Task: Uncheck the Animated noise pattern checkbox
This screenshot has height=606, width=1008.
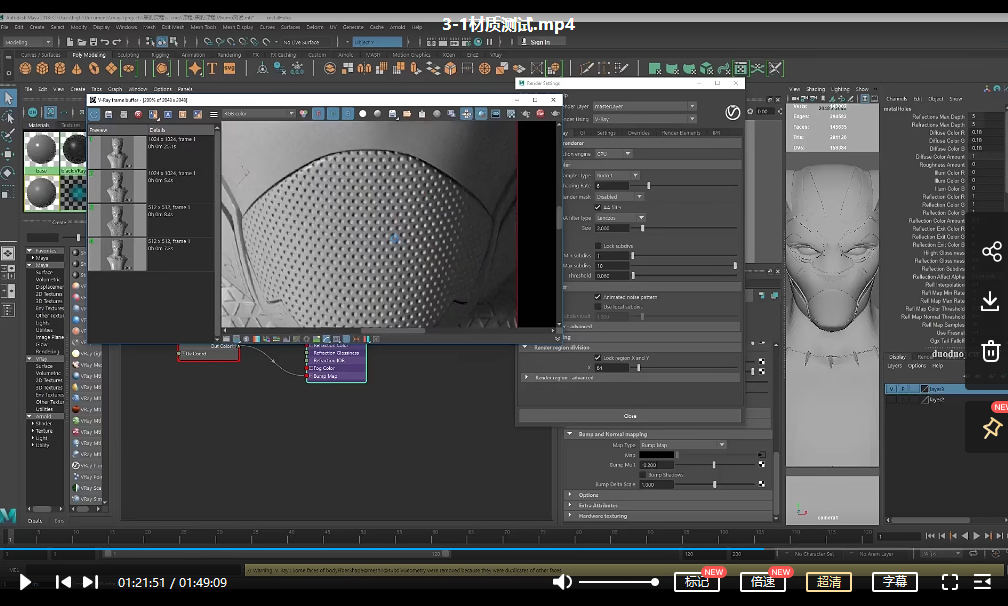Action: [x=598, y=297]
